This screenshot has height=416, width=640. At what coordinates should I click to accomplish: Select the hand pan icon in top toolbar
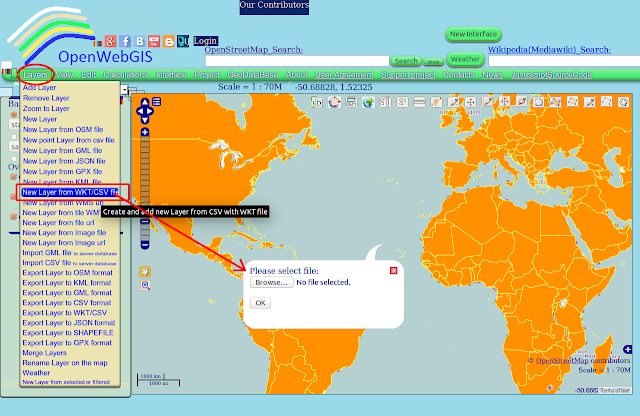(624, 102)
